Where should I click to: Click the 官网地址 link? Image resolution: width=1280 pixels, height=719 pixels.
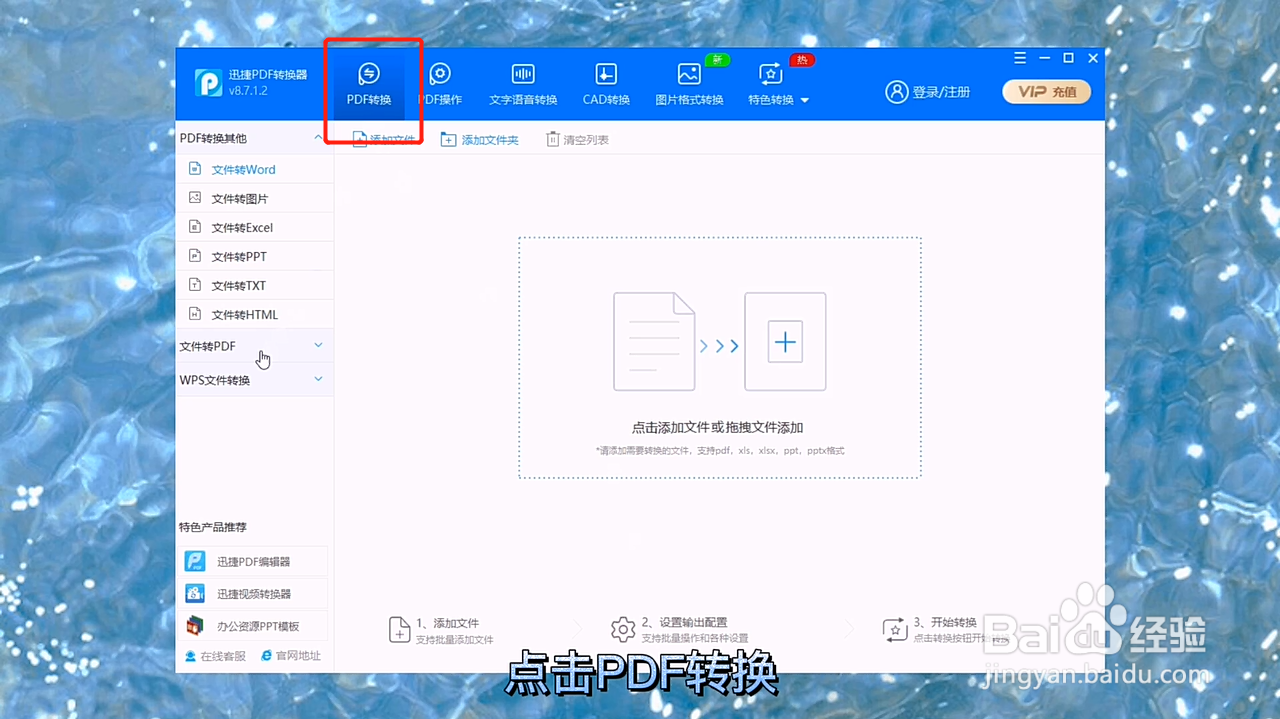click(291, 656)
